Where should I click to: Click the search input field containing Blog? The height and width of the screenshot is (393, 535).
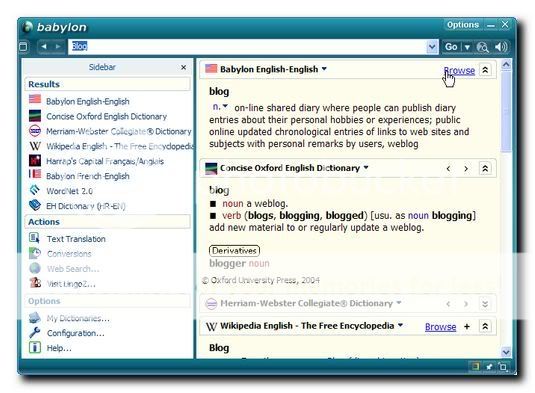click(247, 46)
